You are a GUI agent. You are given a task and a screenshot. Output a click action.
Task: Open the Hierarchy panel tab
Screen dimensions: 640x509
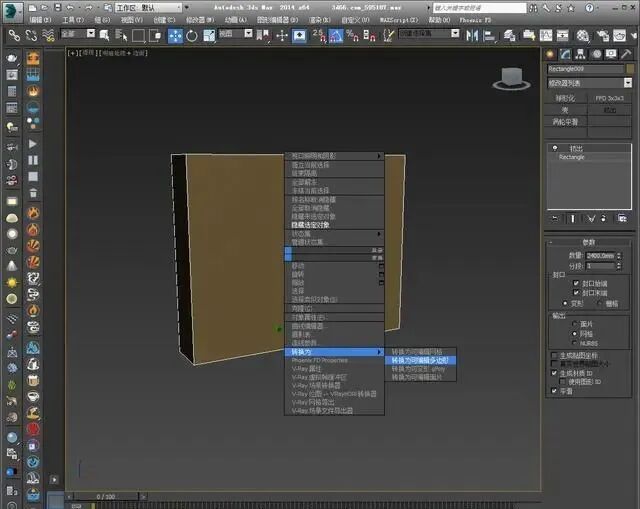point(580,54)
